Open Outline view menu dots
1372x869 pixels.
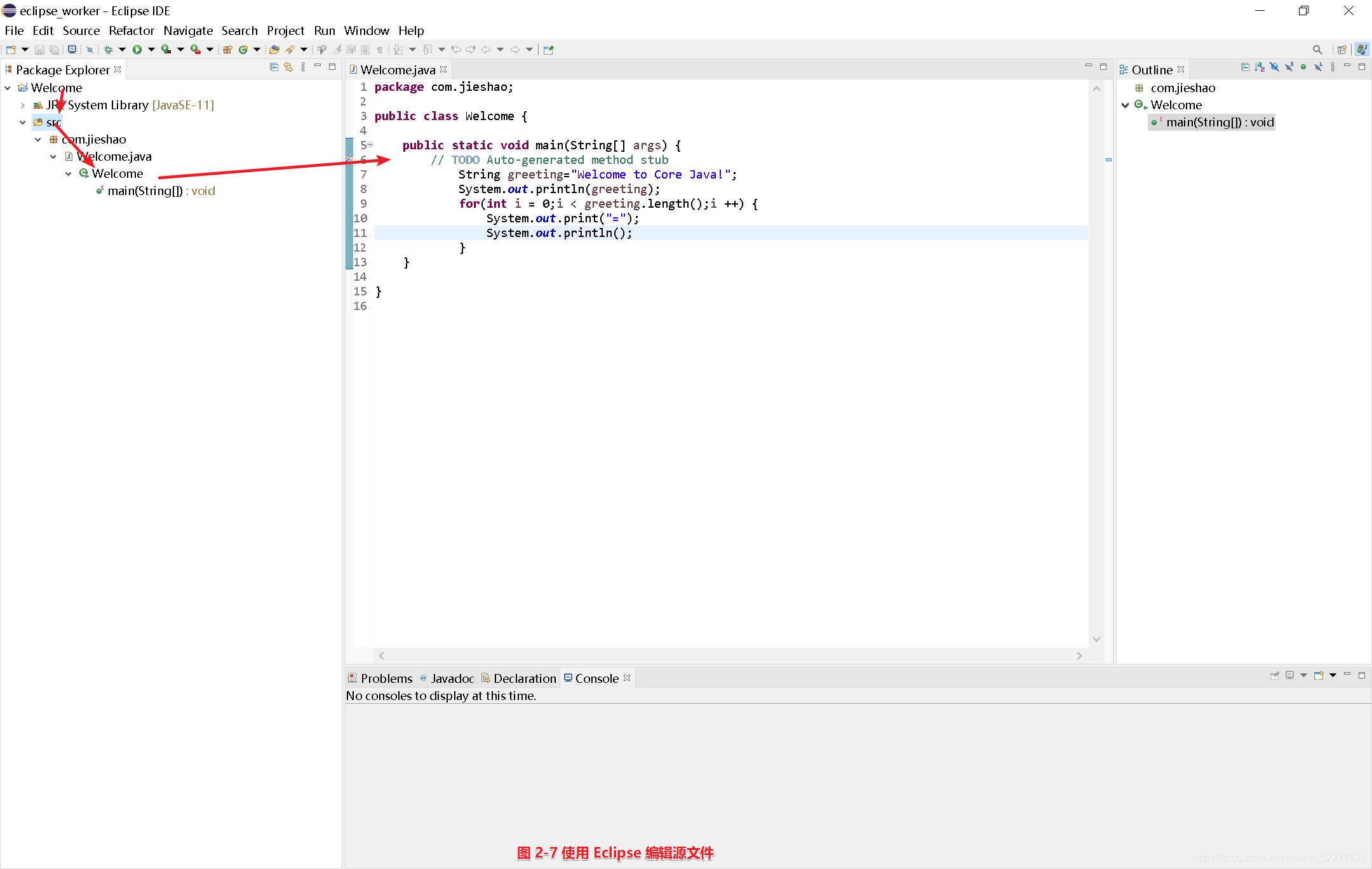pyautogui.click(x=1333, y=67)
